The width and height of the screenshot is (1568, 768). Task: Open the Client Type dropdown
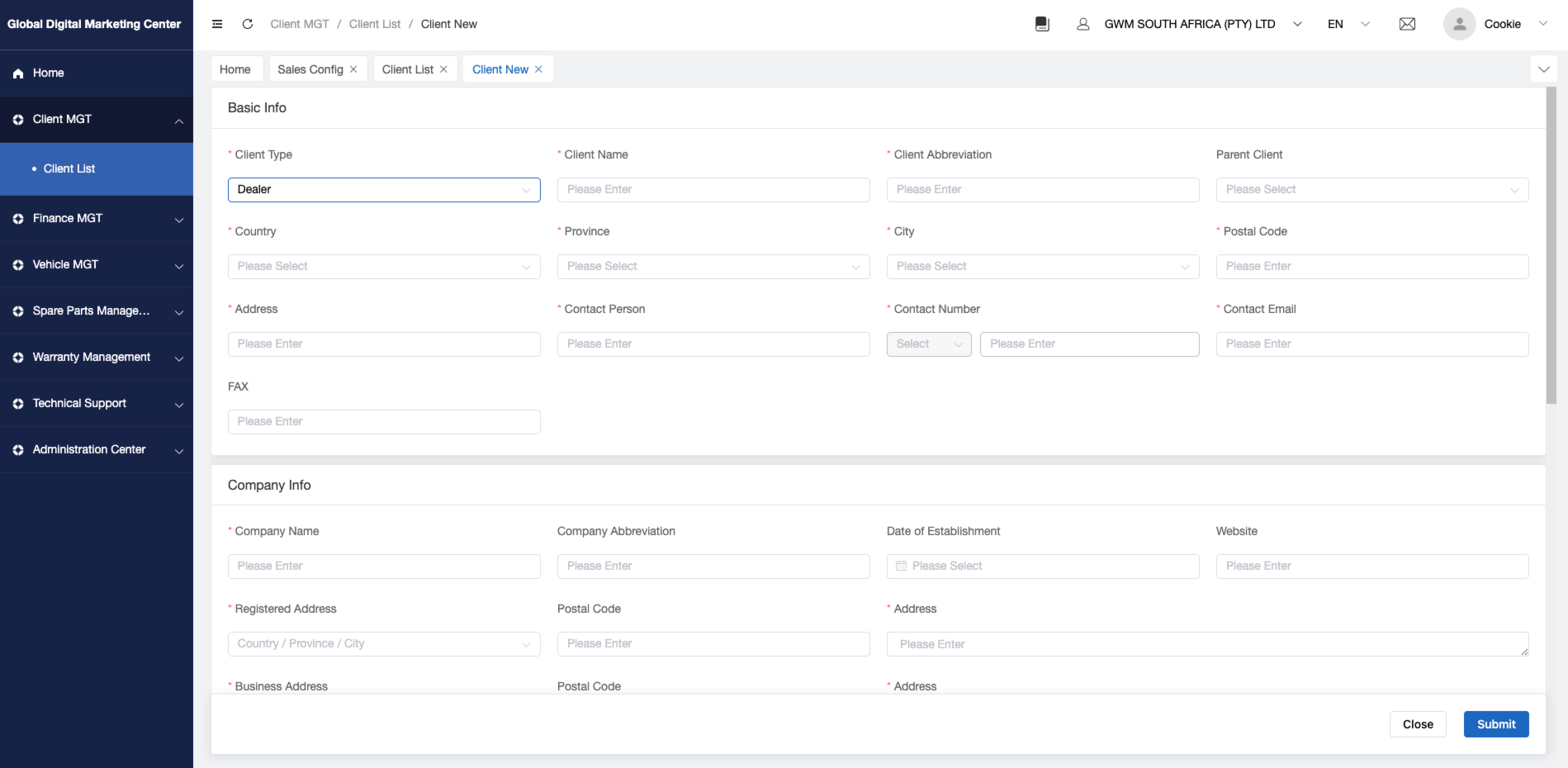384,190
